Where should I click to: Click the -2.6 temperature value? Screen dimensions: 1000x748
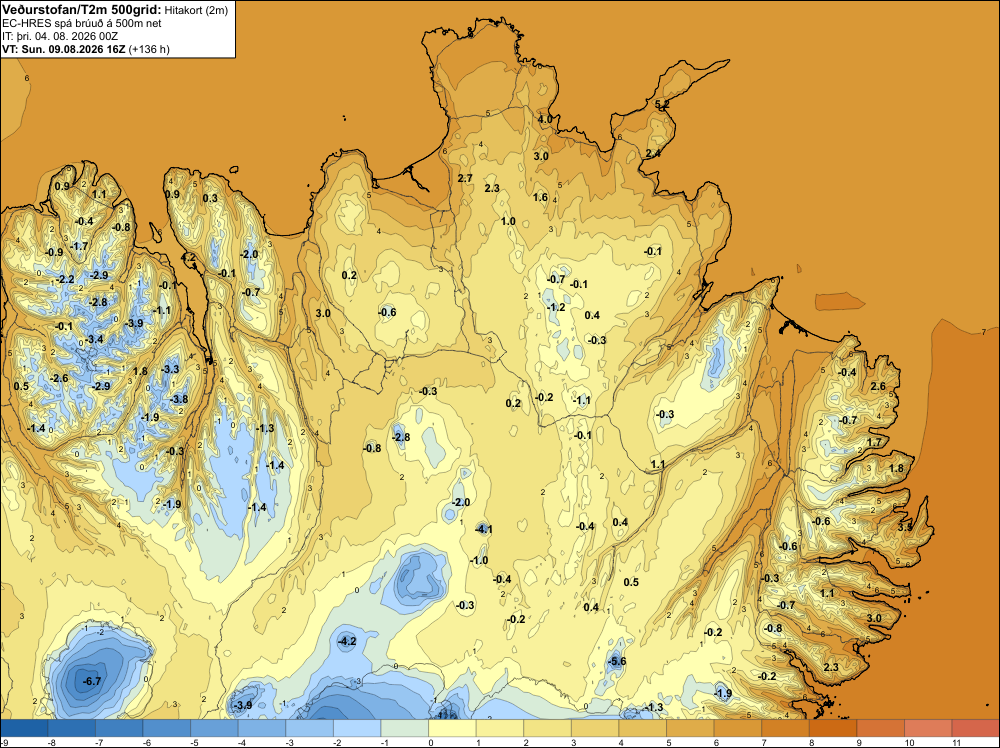(58, 378)
